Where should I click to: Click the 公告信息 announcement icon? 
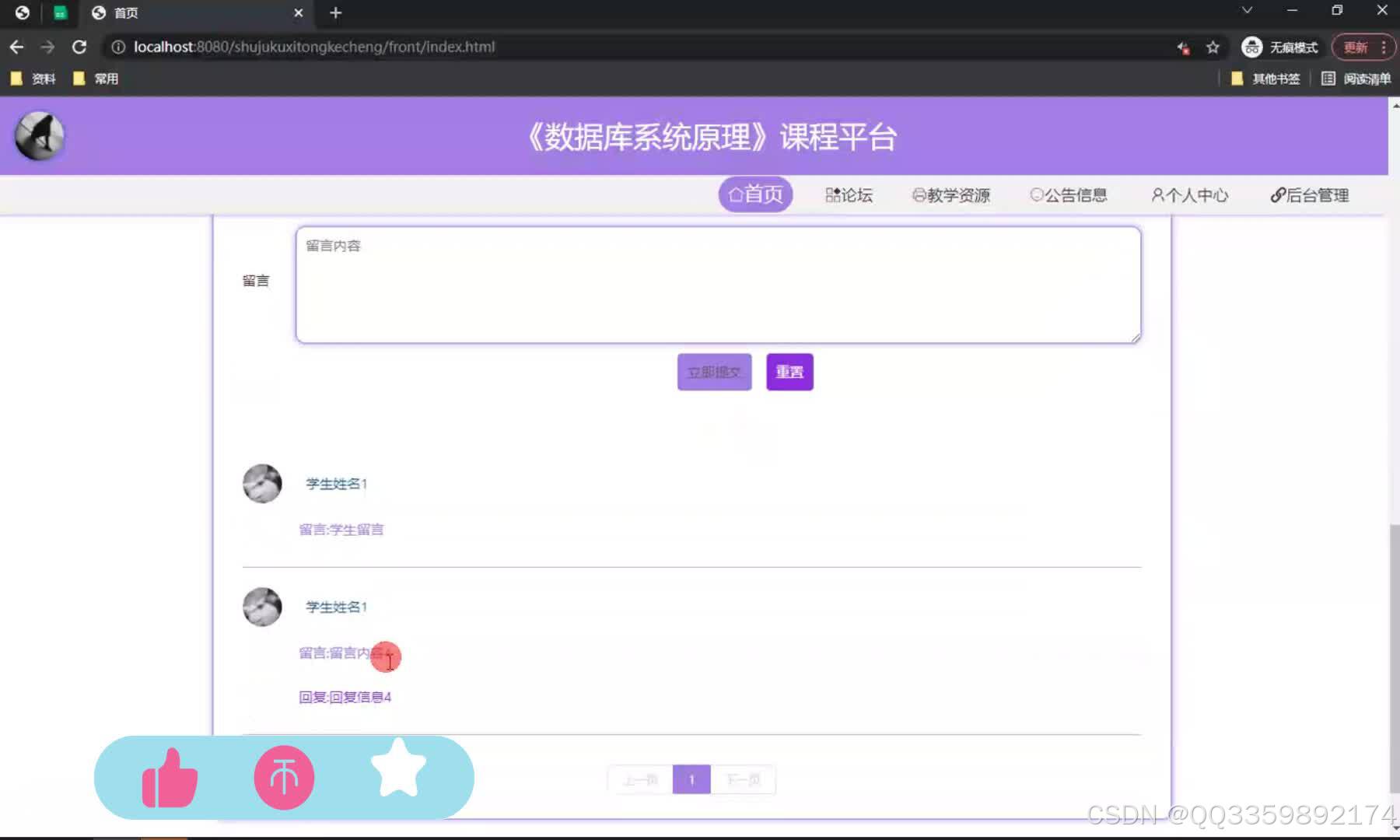1038,194
